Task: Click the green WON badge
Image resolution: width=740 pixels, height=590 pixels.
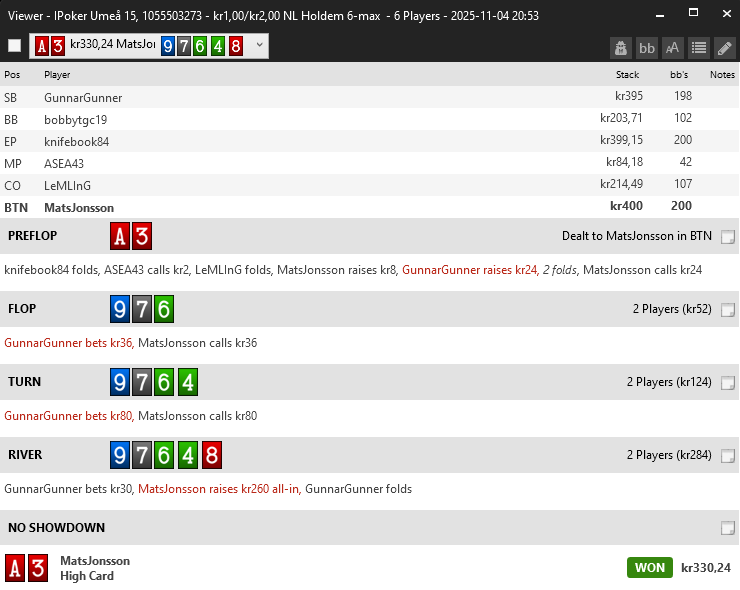Action: [649, 568]
